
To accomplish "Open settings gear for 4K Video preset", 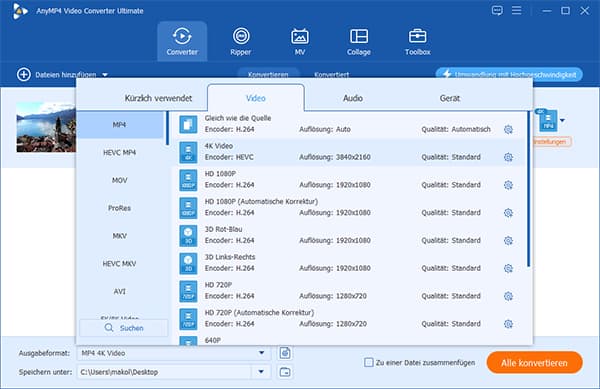I will click(x=508, y=157).
